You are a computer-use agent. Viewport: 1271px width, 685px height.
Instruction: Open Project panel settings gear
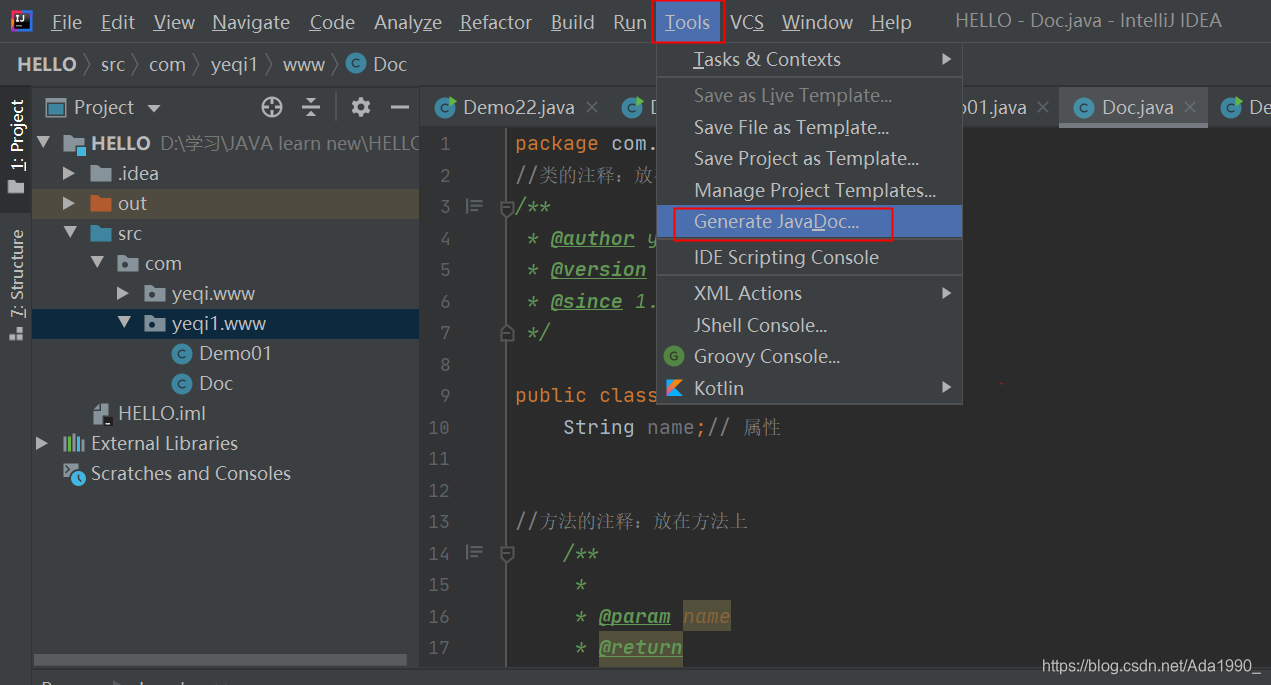(361, 107)
